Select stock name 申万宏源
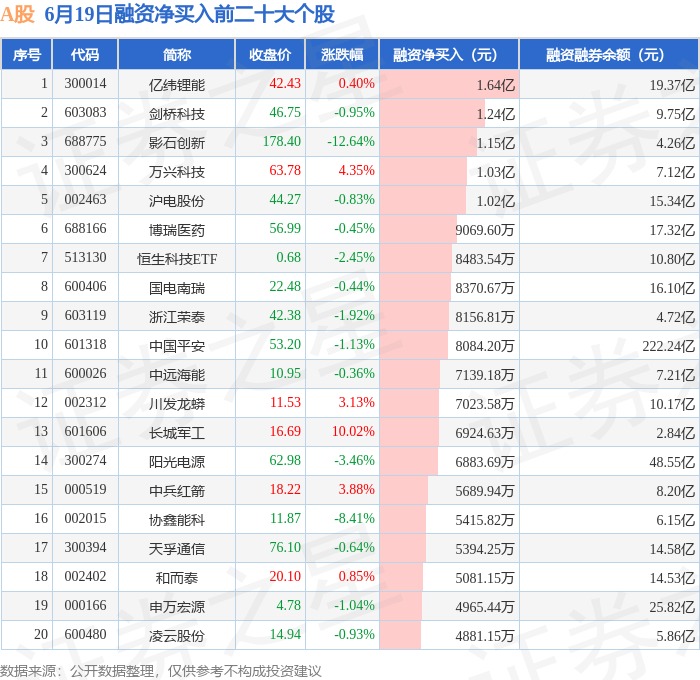This screenshot has height=680, width=700. (x=177, y=607)
